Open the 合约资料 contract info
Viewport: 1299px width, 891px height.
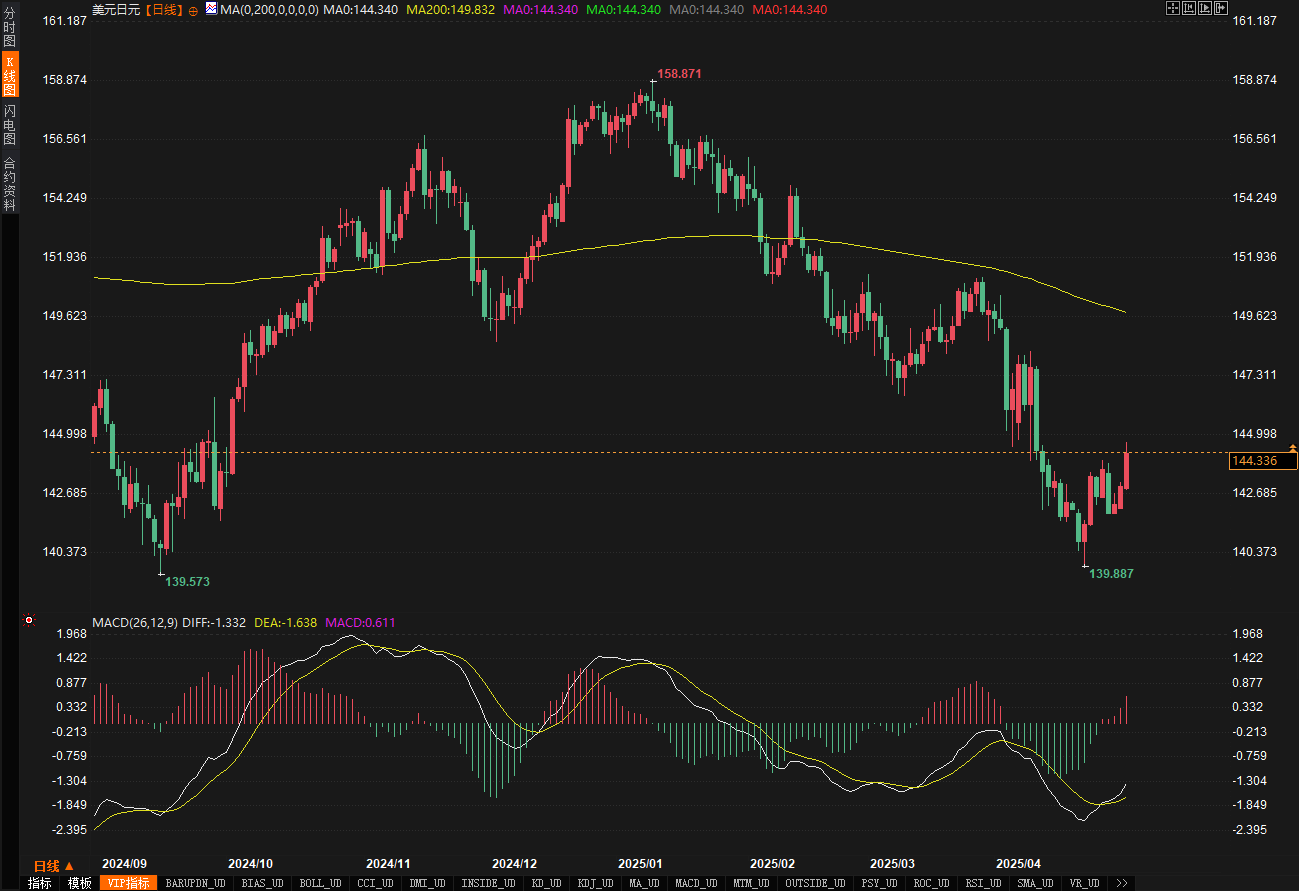[9, 183]
